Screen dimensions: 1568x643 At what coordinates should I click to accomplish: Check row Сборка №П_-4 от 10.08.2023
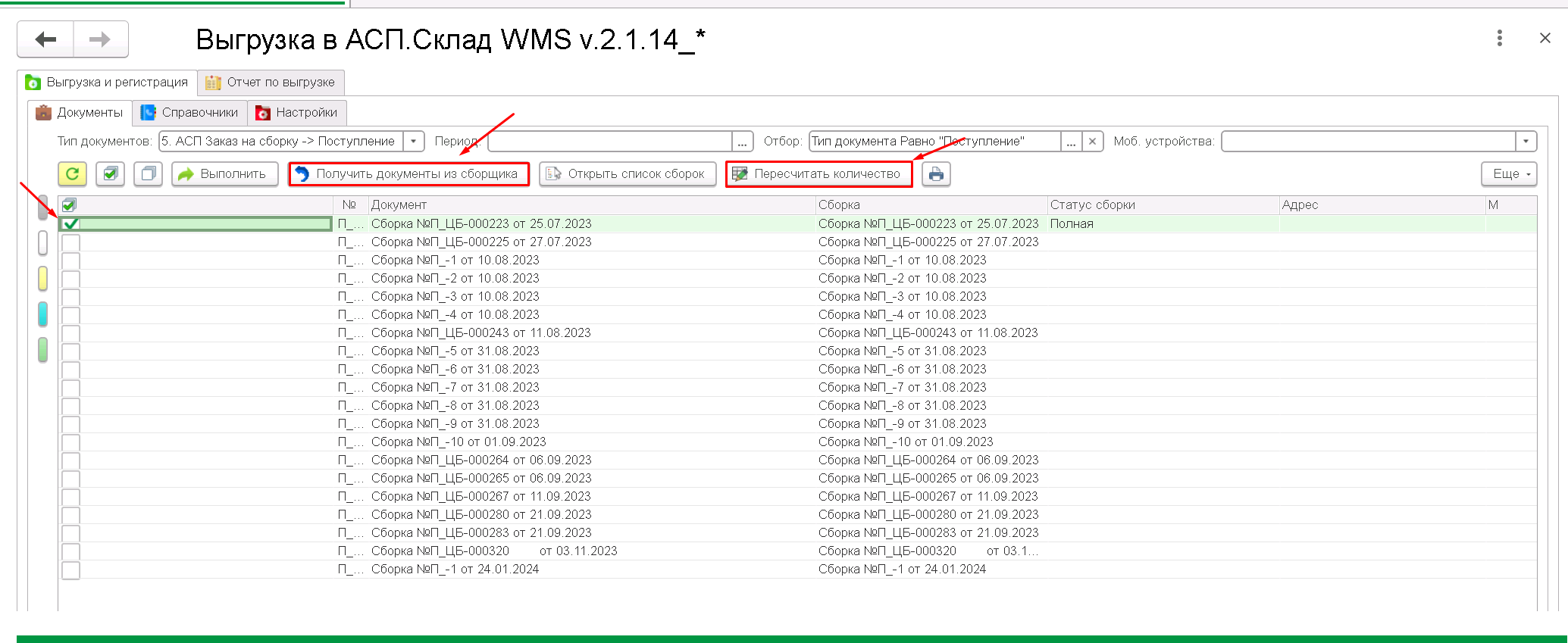pyautogui.click(x=70, y=315)
